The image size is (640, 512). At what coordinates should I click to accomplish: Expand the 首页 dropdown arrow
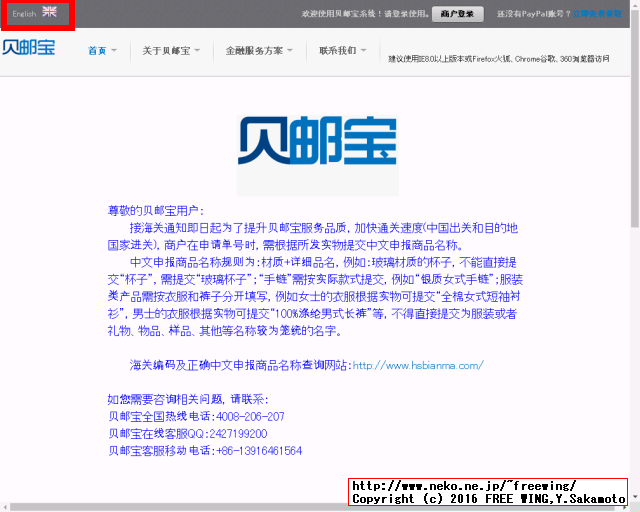(114, 51)
